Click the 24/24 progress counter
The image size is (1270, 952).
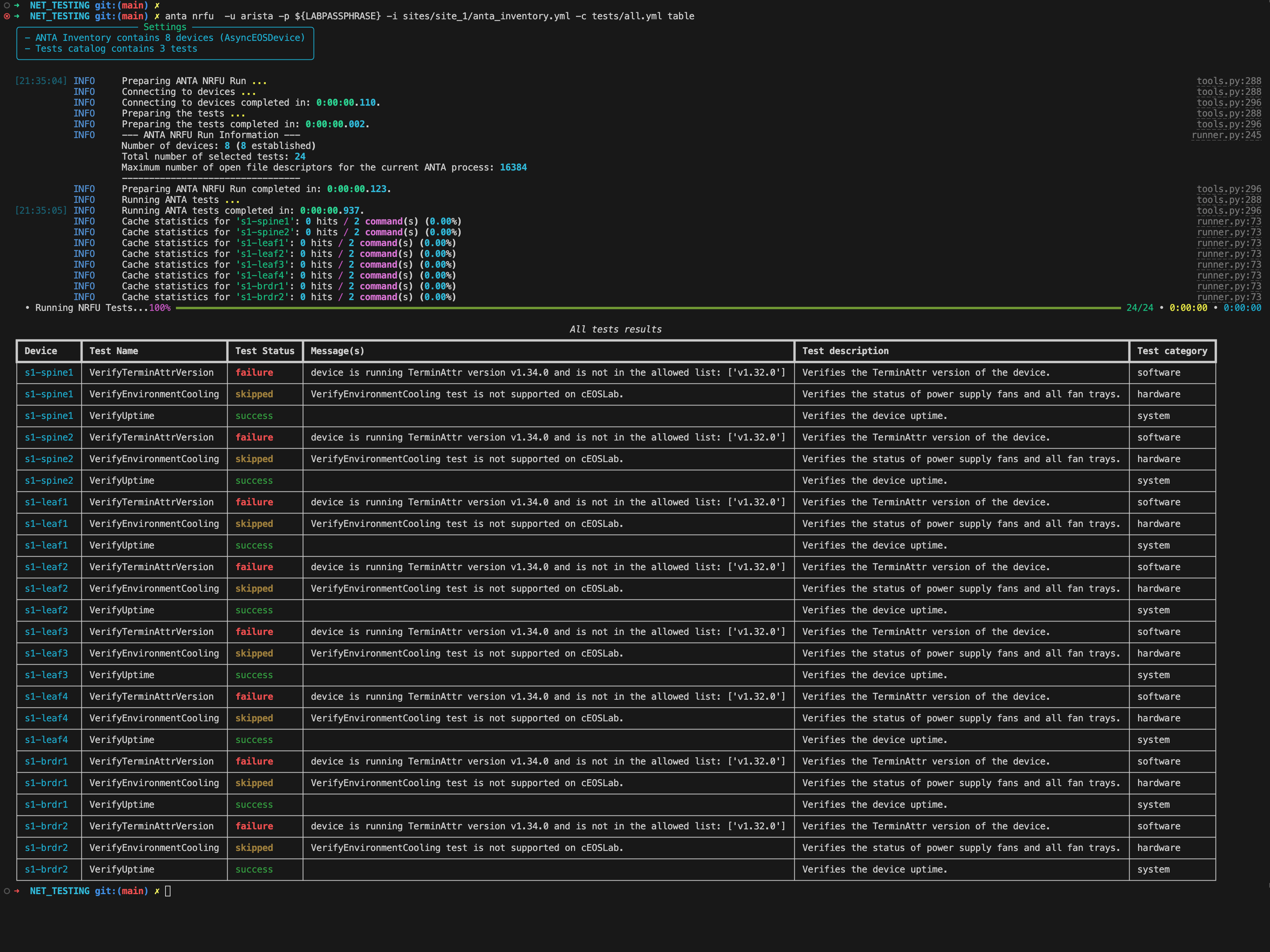[x=1139, y=308]
